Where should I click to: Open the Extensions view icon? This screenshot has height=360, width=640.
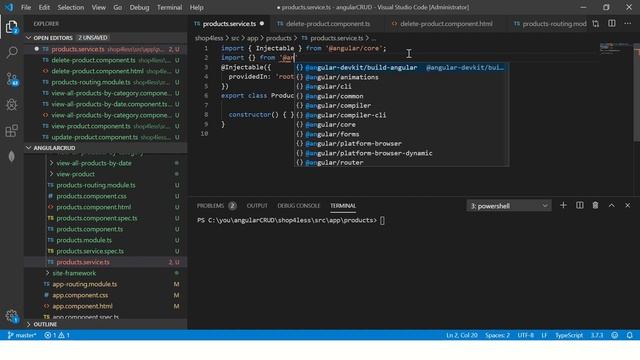click(x=12, y=131)
